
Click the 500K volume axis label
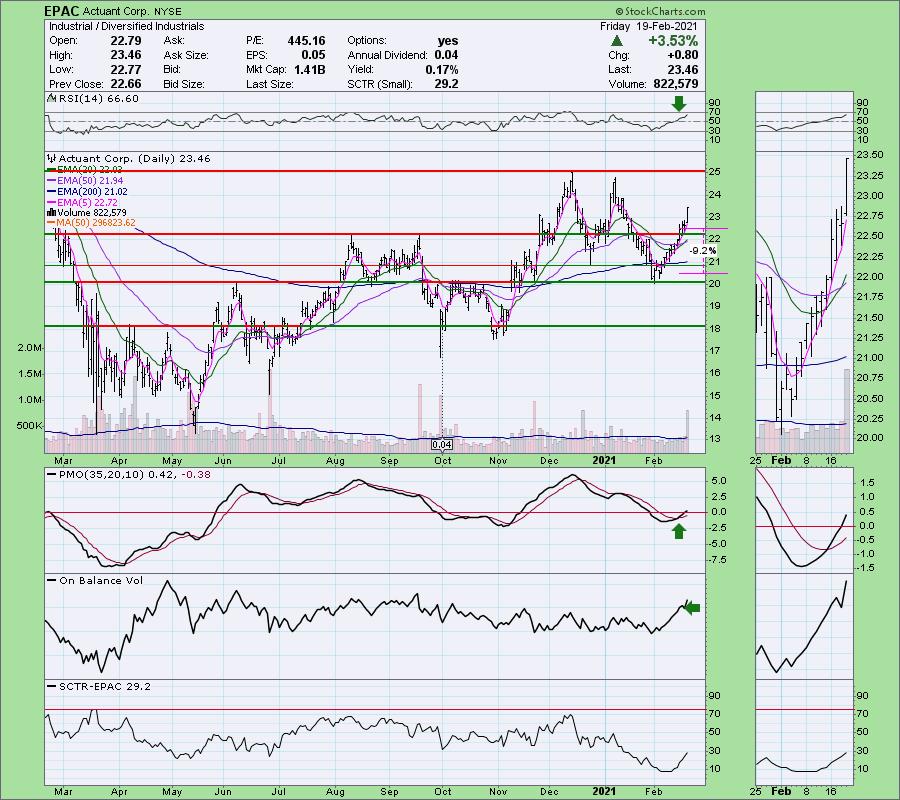coord(29,426)
